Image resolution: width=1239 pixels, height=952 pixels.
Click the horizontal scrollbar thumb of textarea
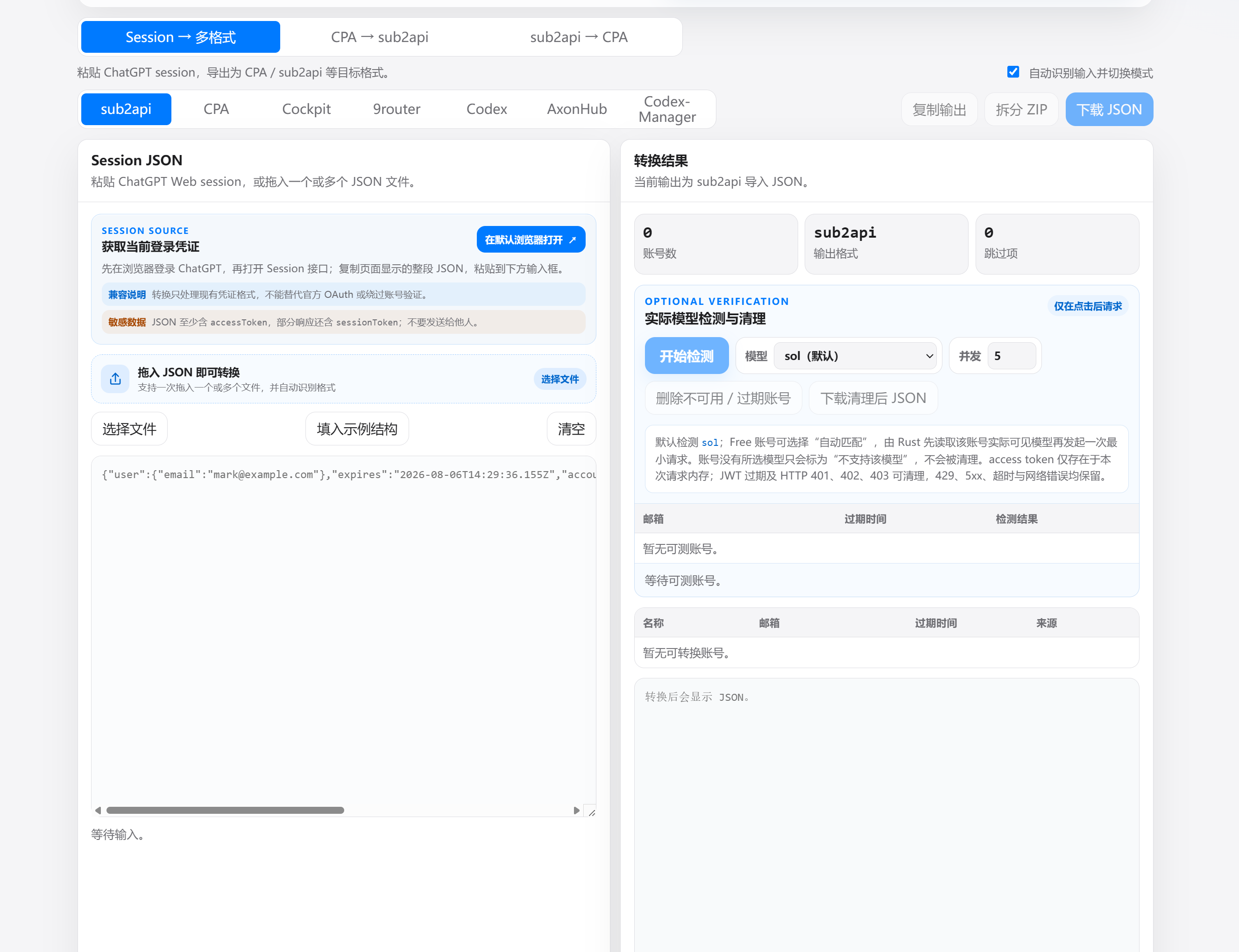click(225, 811)
